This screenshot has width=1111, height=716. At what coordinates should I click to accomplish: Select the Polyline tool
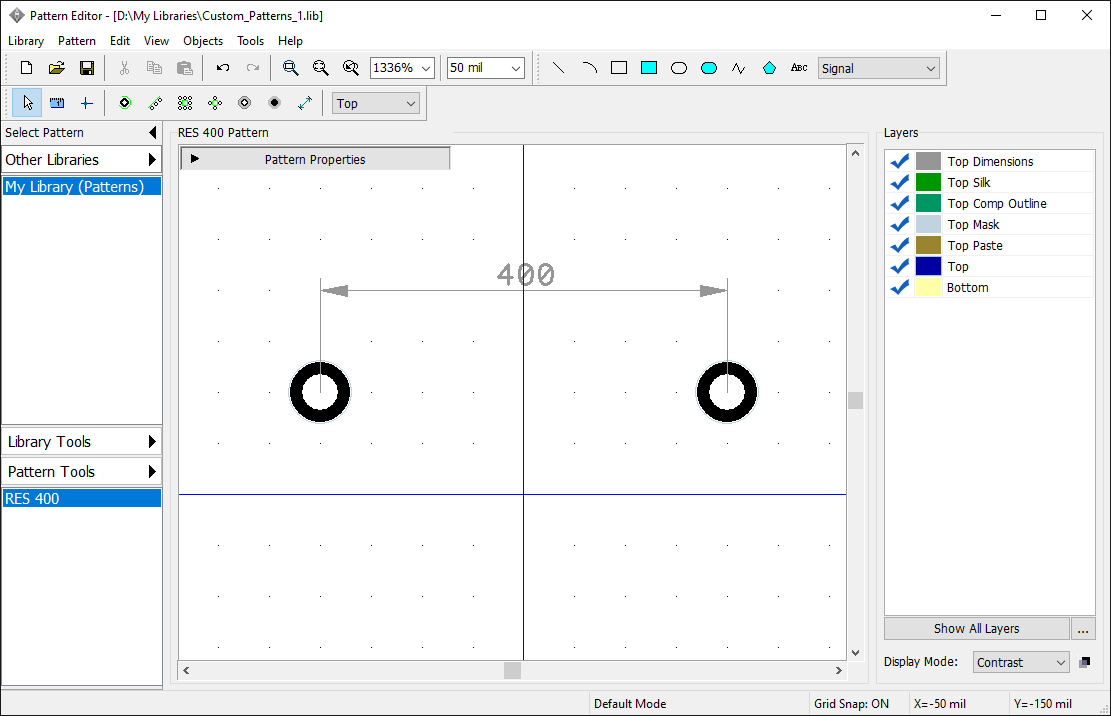point(739,68)
